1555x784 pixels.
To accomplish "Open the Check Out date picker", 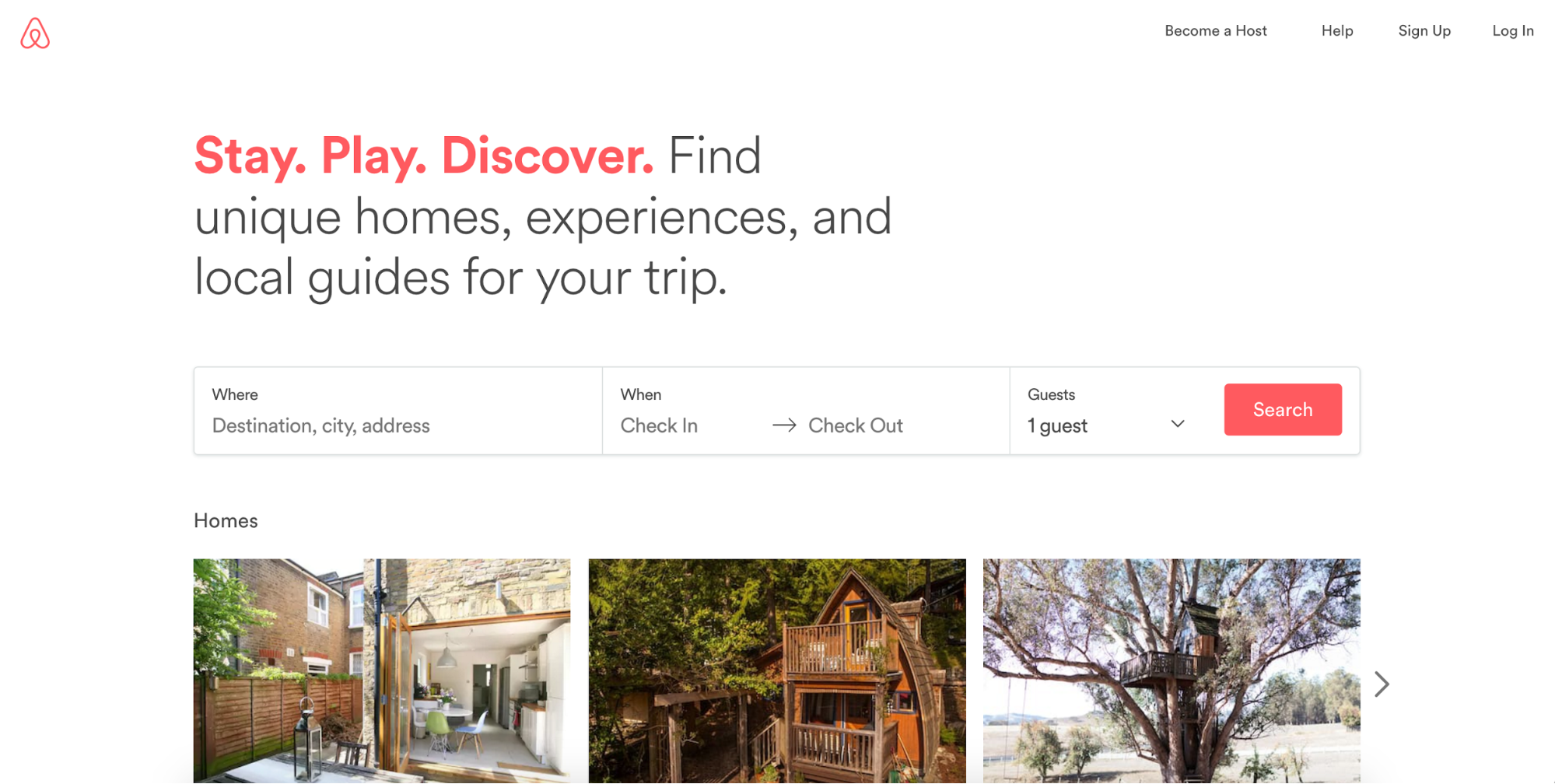I will 856,425.
